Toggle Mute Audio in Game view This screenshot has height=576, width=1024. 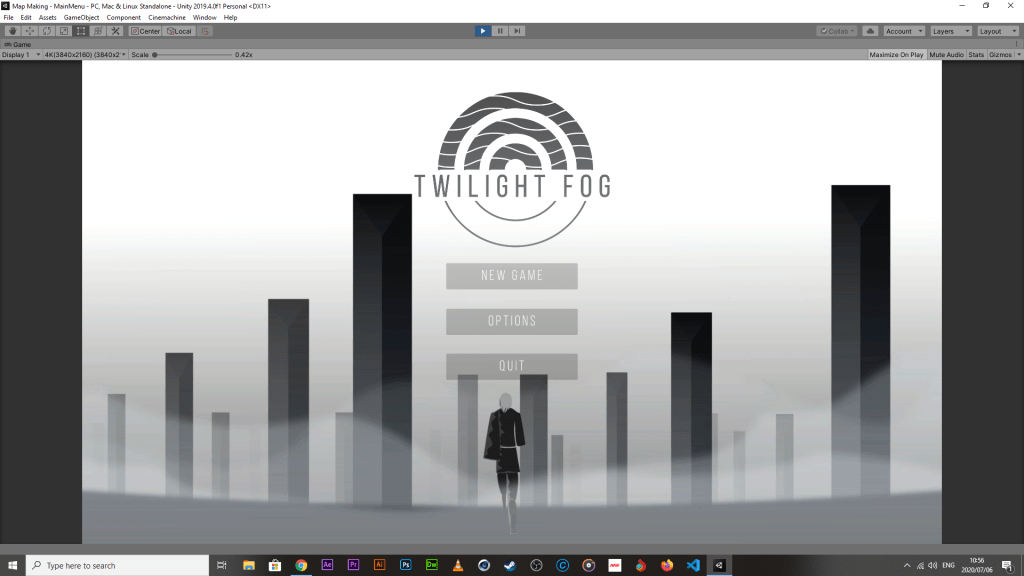pyautogui.click(x=946, y=55)
